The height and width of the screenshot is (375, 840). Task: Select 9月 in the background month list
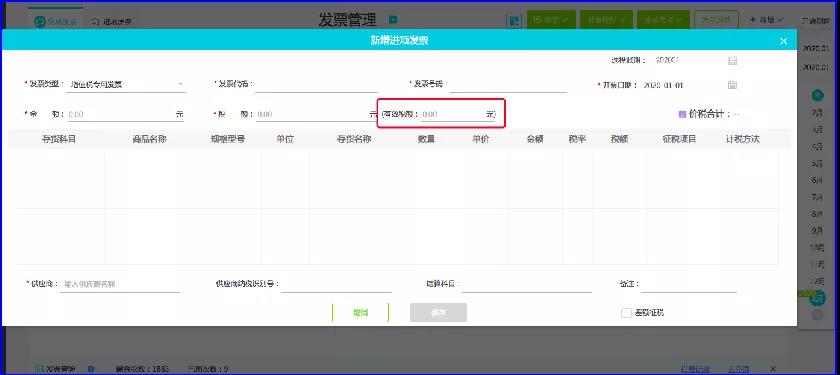(818, 231)
